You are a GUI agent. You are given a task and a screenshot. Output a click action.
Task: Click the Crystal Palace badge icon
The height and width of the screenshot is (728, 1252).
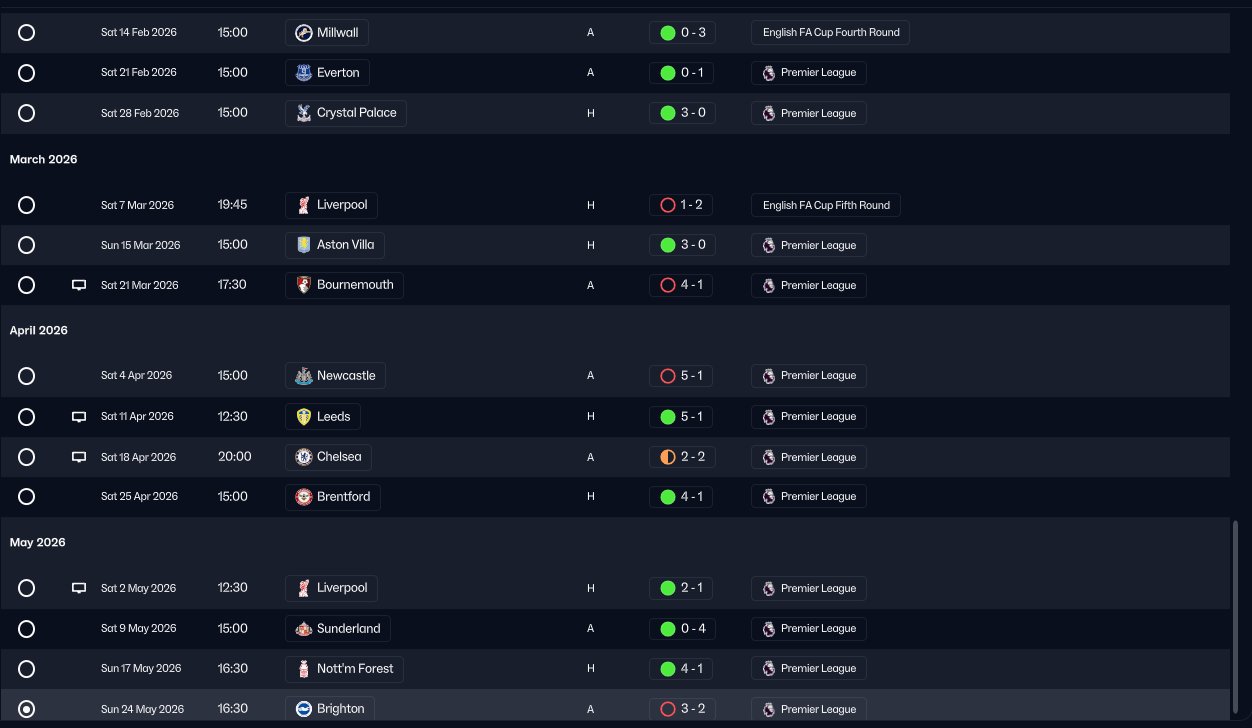coord(303,113)
